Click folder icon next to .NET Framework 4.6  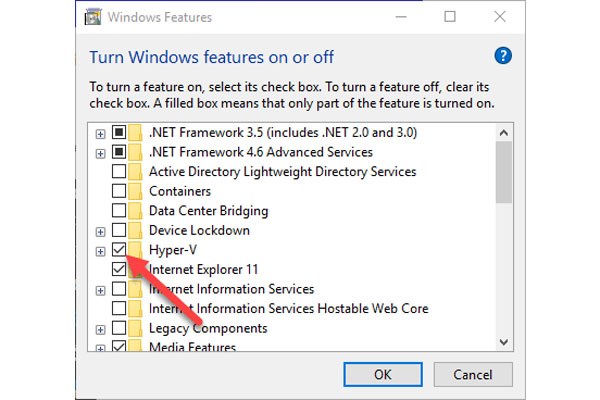coord(135,152)
